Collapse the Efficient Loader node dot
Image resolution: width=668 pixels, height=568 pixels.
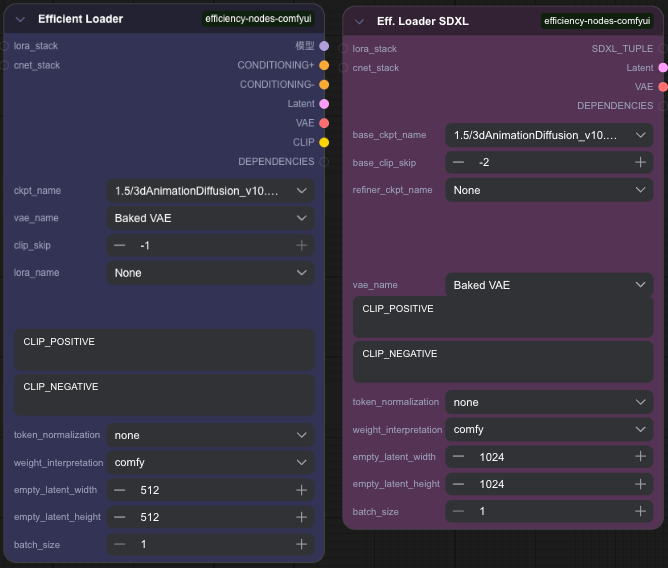click(20, 19)
